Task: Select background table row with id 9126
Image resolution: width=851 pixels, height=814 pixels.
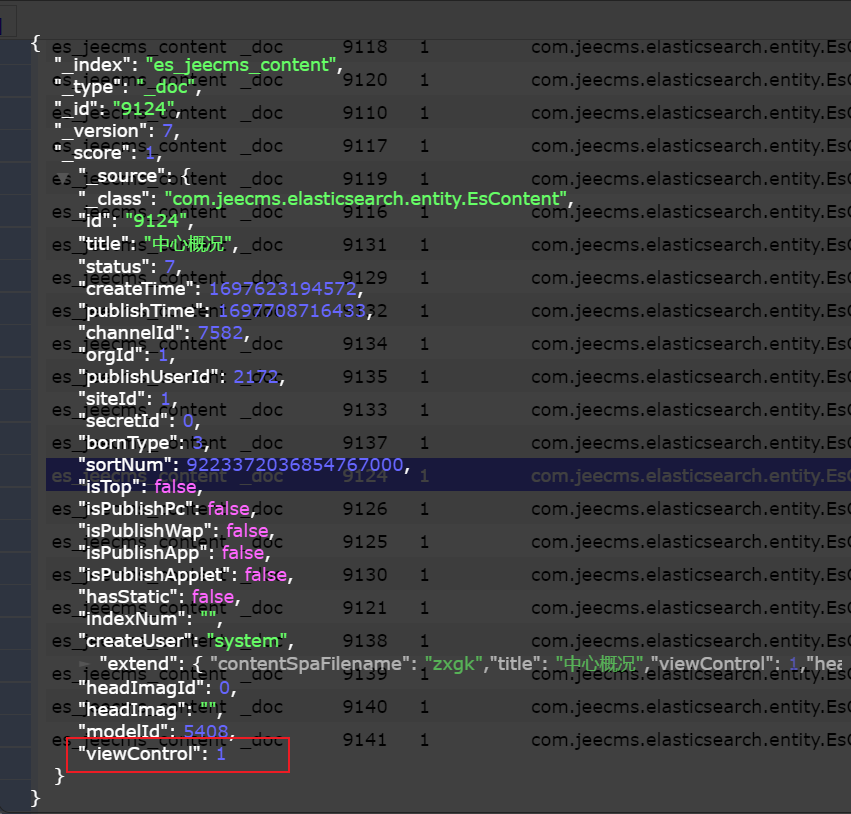Action: click(448, 508)
